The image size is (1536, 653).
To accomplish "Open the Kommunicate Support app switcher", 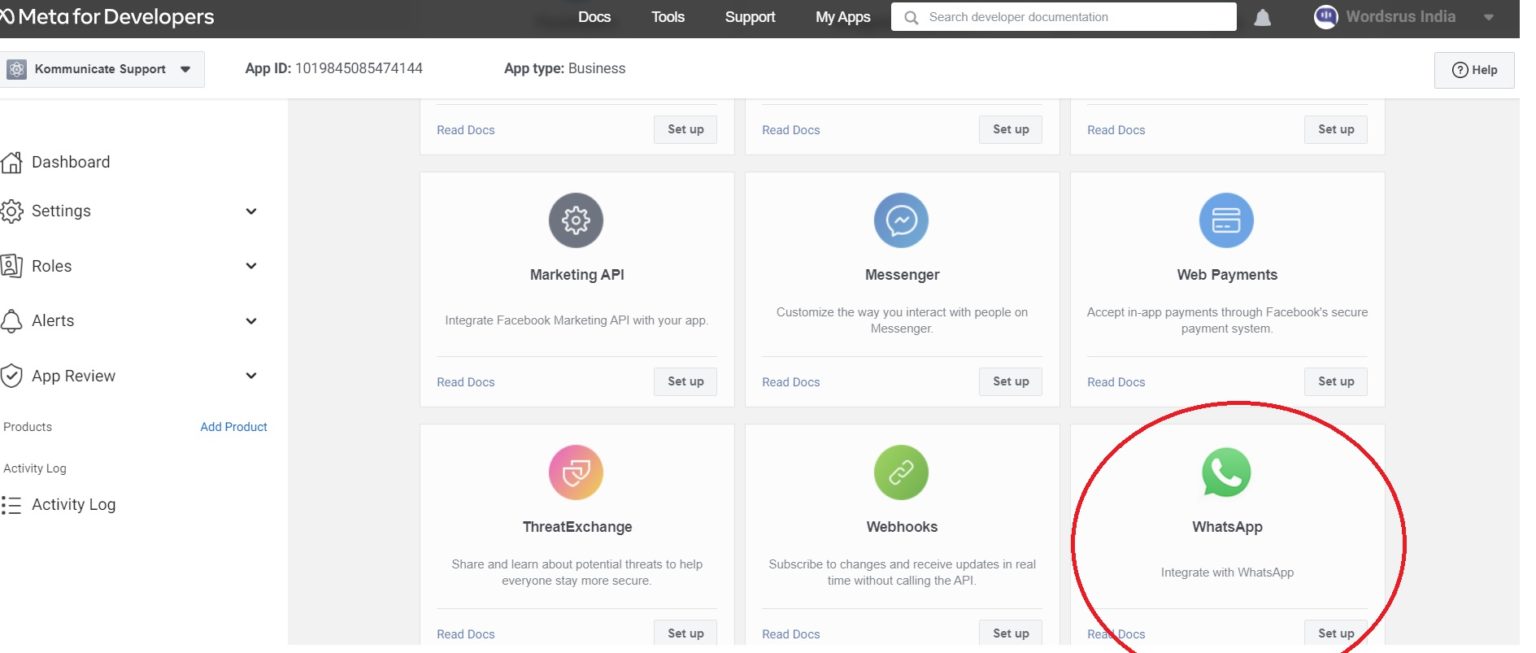I will click(100, 68).
